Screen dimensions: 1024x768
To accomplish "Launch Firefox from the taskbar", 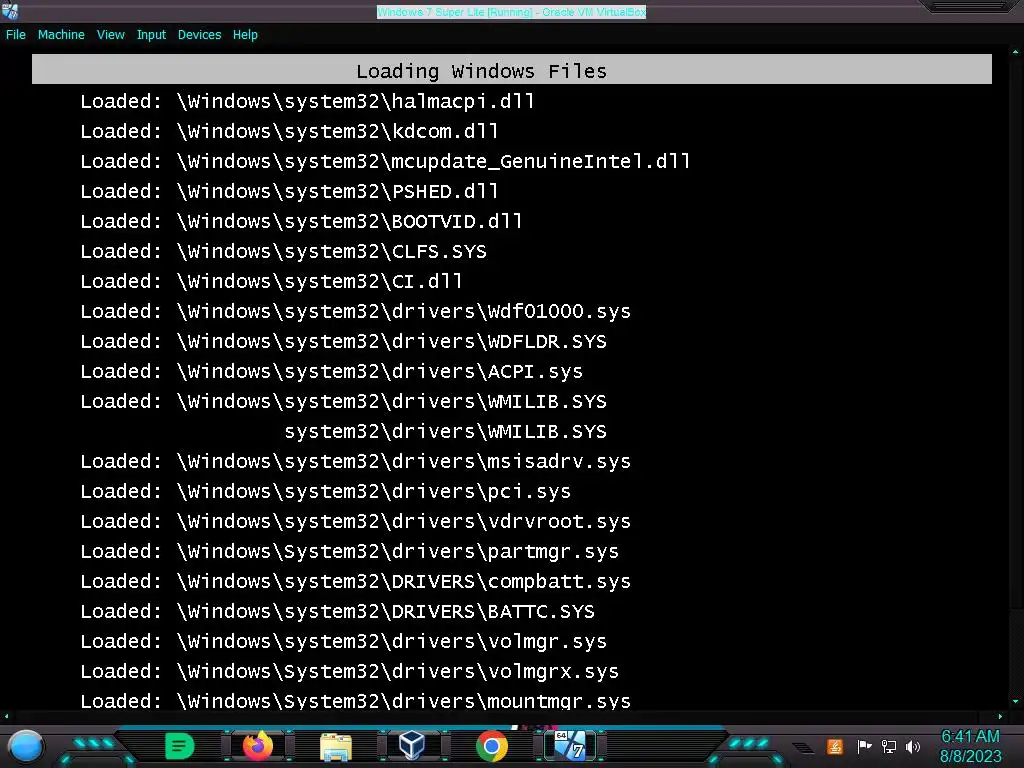I will pos(257,746).
